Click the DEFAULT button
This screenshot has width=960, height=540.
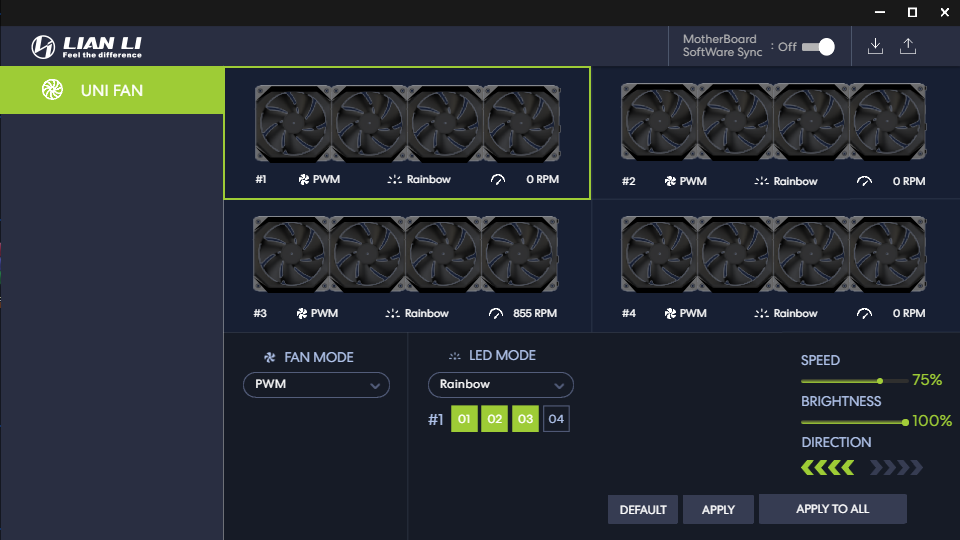point(643,509)
